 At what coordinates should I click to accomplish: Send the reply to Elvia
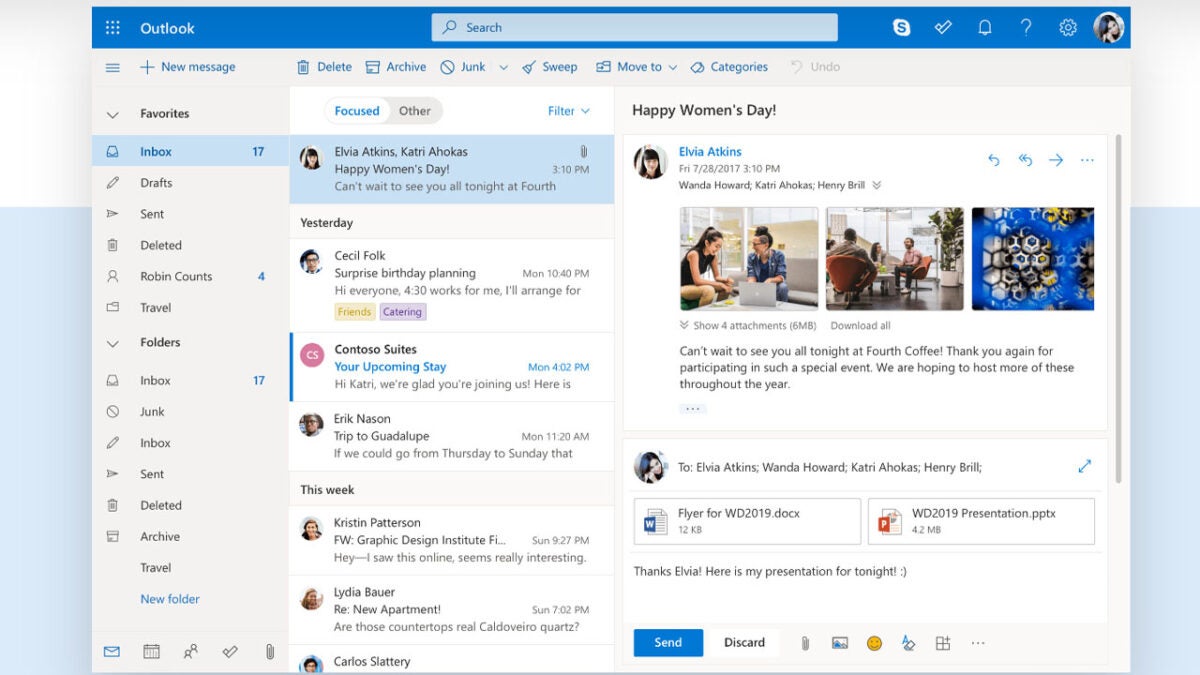(667, 643)
